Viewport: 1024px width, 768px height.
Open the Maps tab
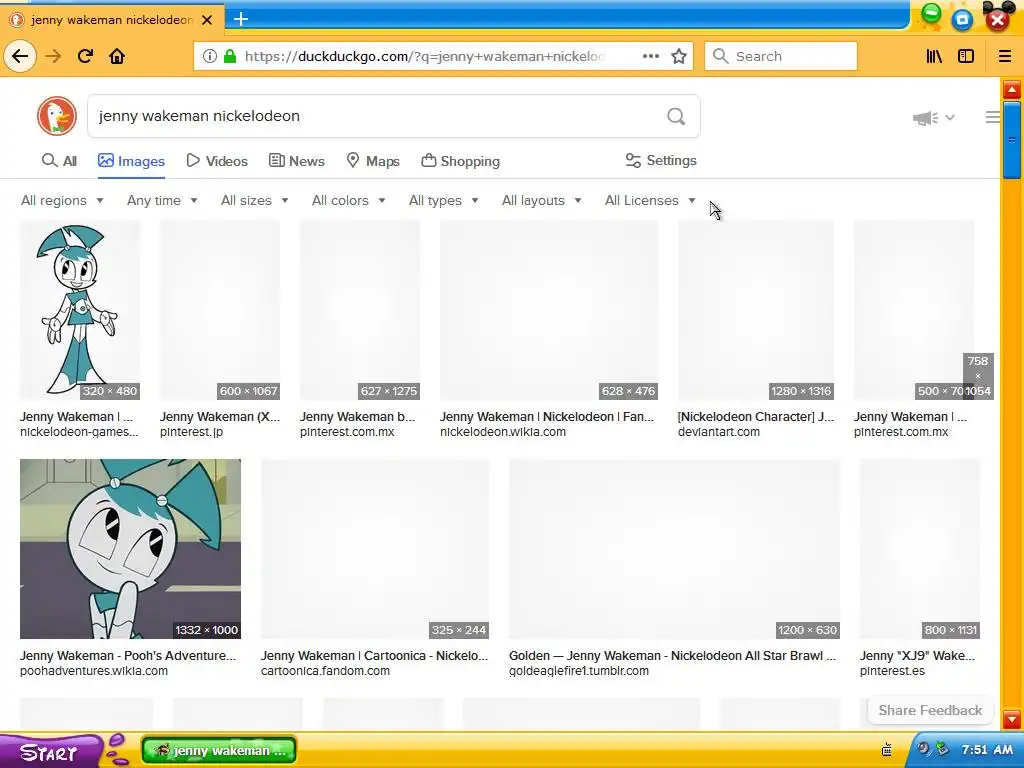tap(373, 161)
